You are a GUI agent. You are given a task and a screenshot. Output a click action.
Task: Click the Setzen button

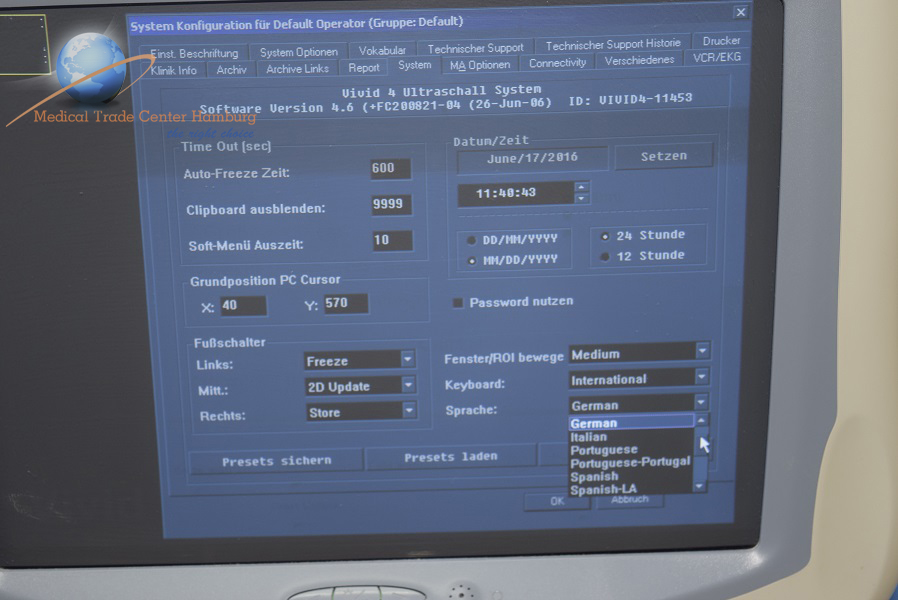tap(664, 156)
